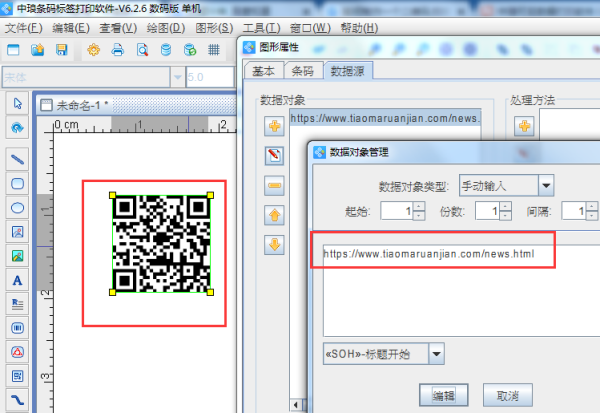Click the blue document tool above the curve tool
Image resolution: width=600 pixels, height=413 pixels.
point(17,376)
